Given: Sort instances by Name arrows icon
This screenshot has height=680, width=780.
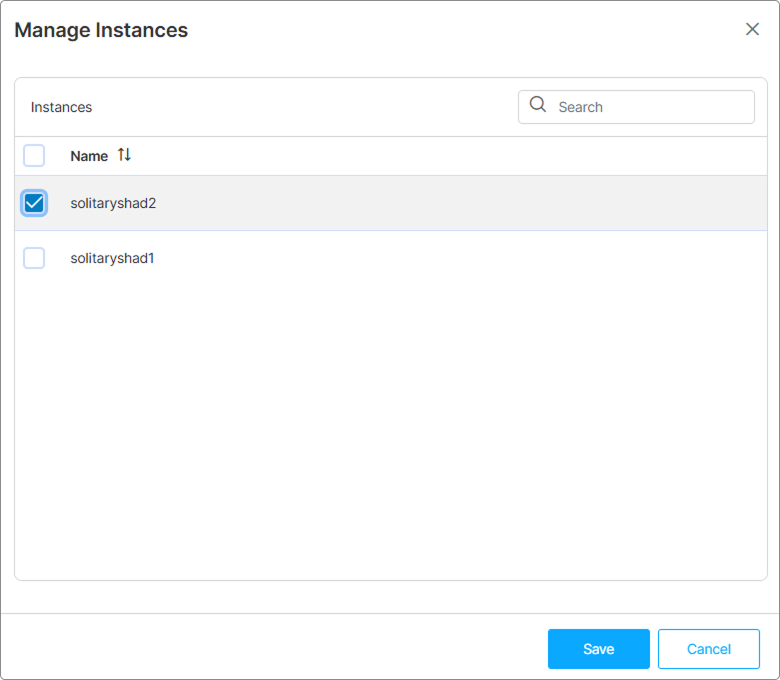Looking at the screenshot, I should [x=124, y=155].
